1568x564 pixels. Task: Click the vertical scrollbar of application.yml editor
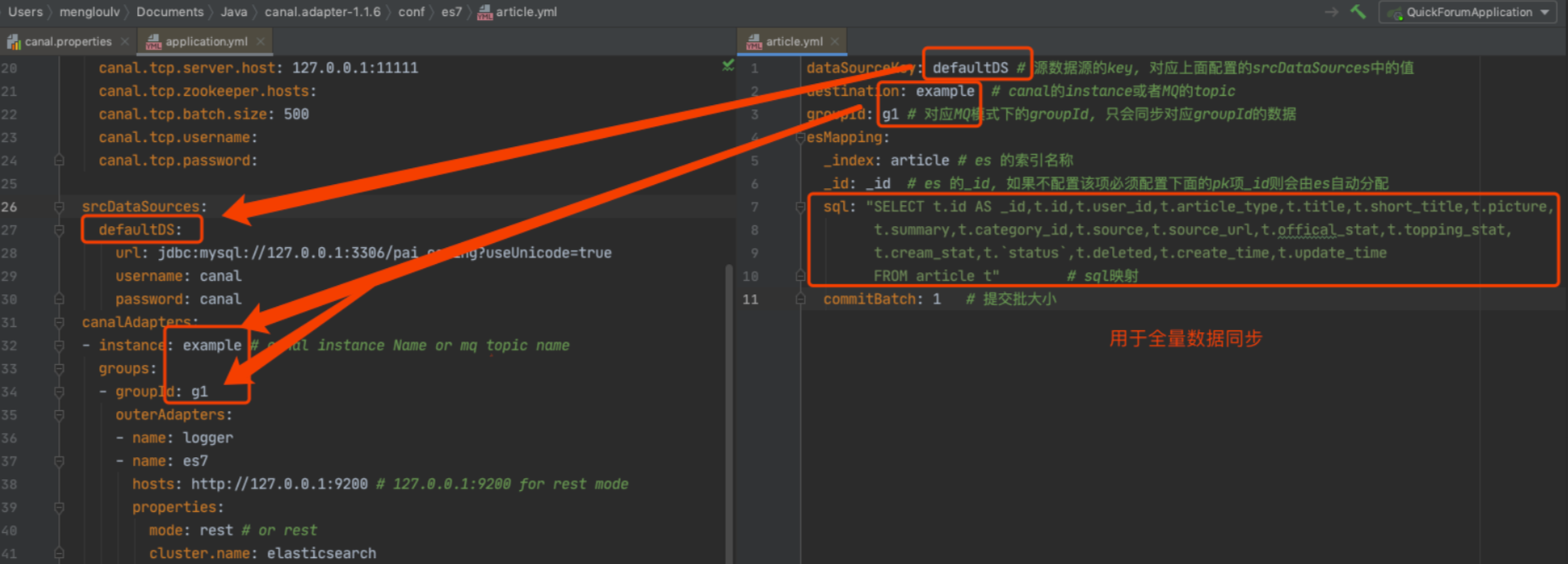tap(728, 412)
